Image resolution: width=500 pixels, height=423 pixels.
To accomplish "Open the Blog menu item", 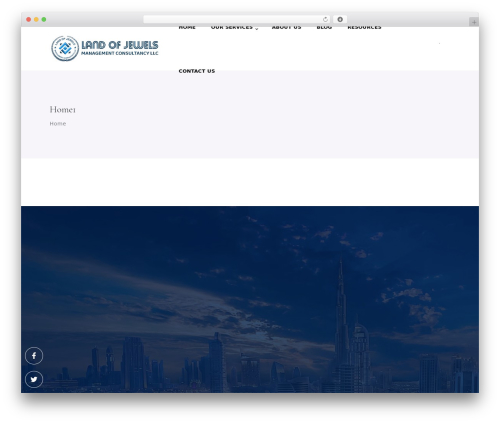I will (324, 28).
